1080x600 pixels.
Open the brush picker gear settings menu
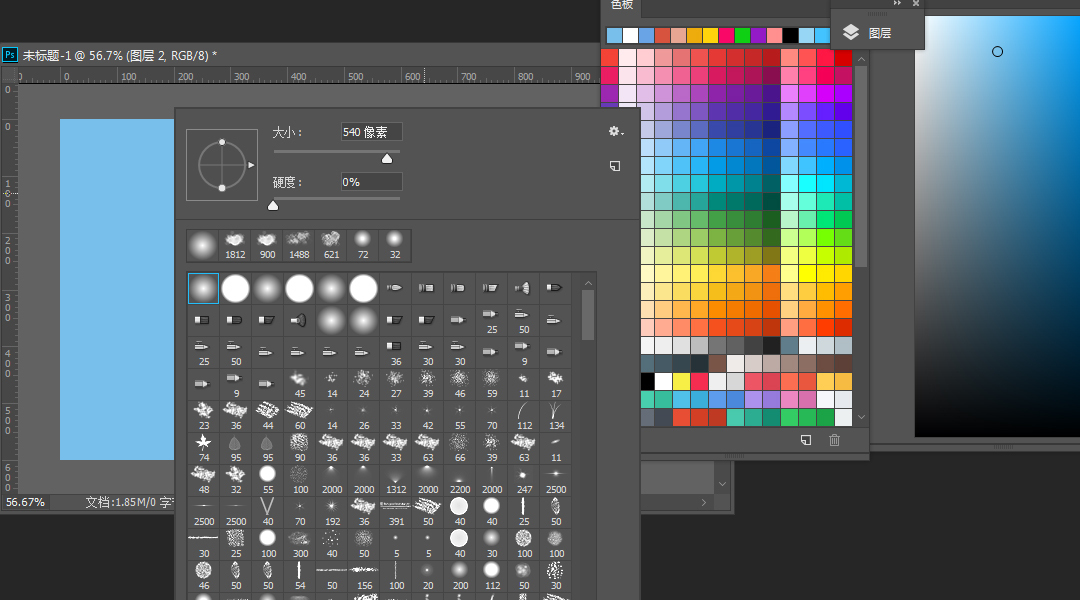(615, 132)
